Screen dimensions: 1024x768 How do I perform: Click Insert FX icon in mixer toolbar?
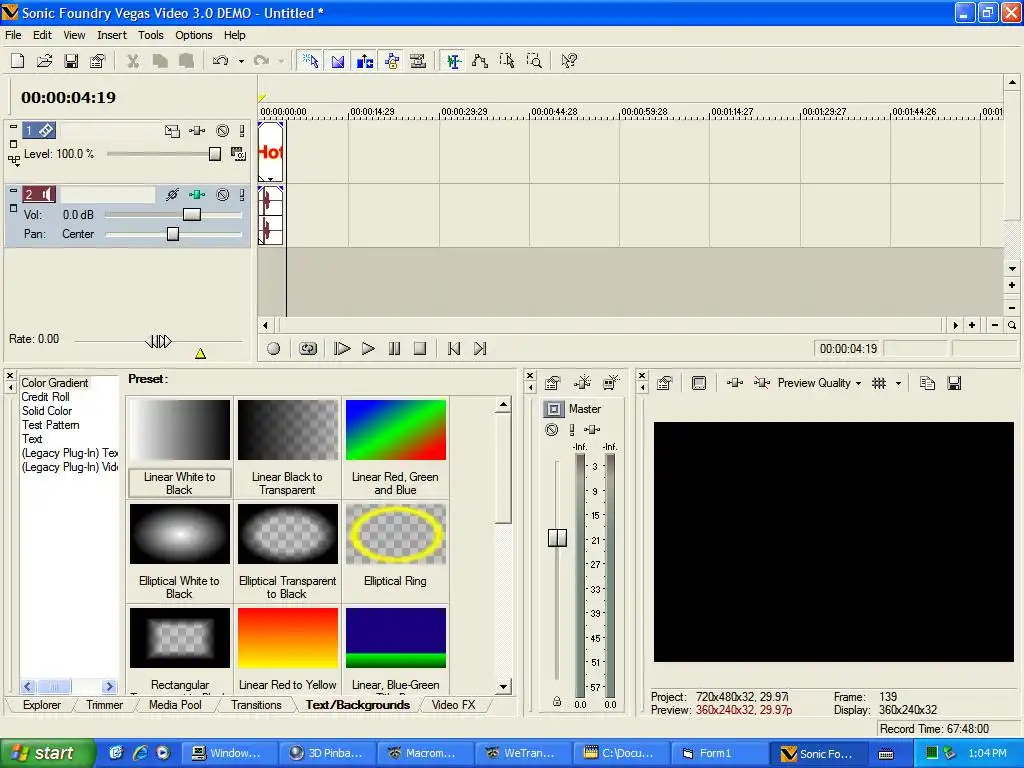click(x=582, y=383)
